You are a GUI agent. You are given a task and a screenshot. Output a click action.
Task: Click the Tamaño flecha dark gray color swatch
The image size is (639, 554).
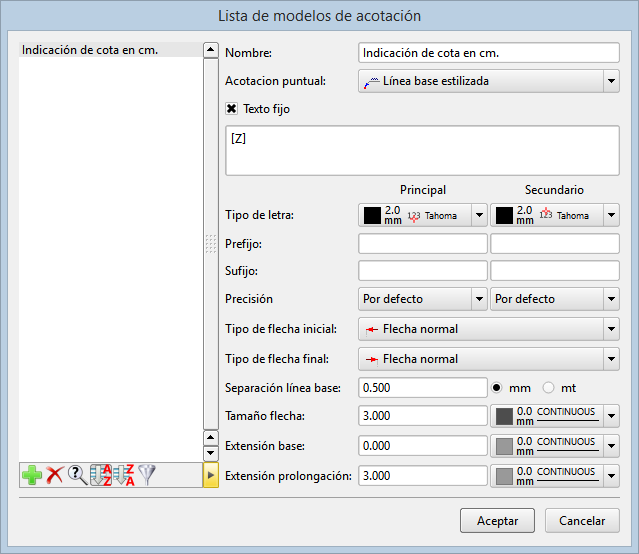[504, 416]
